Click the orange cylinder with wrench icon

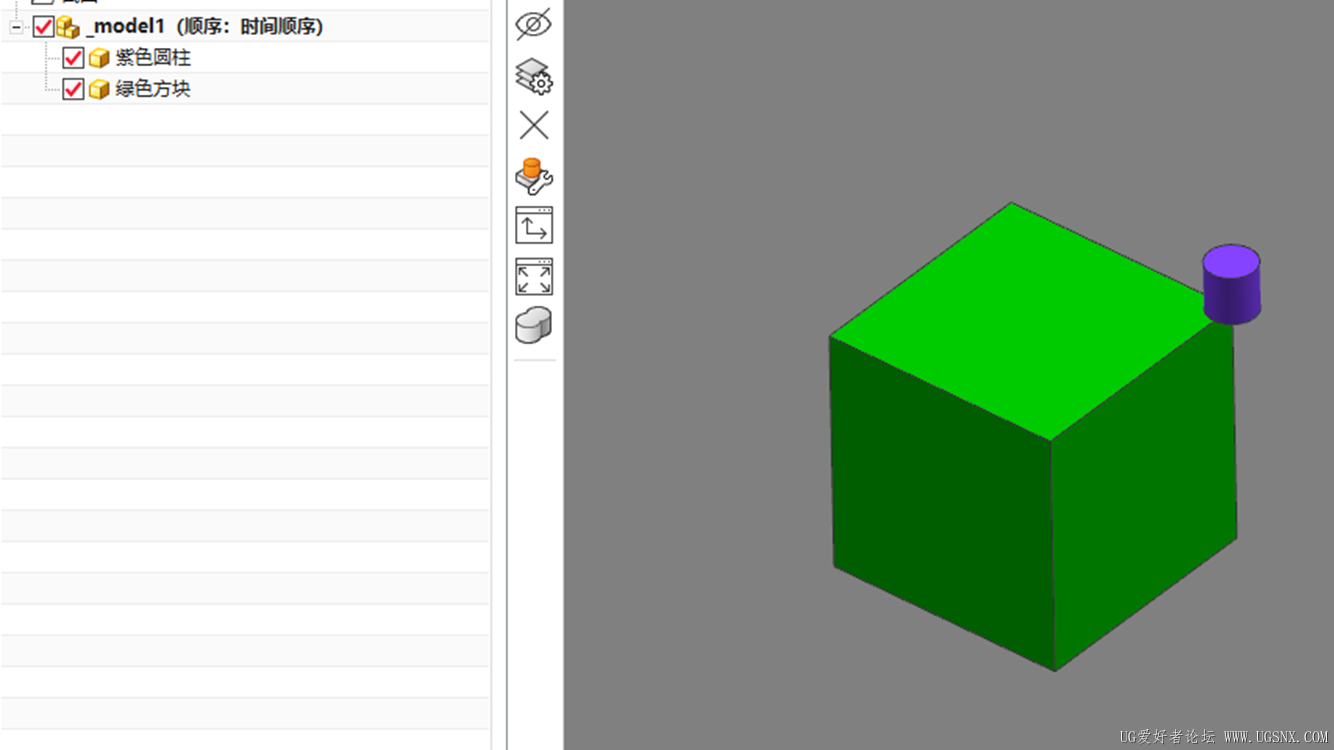tap(534, 176)
